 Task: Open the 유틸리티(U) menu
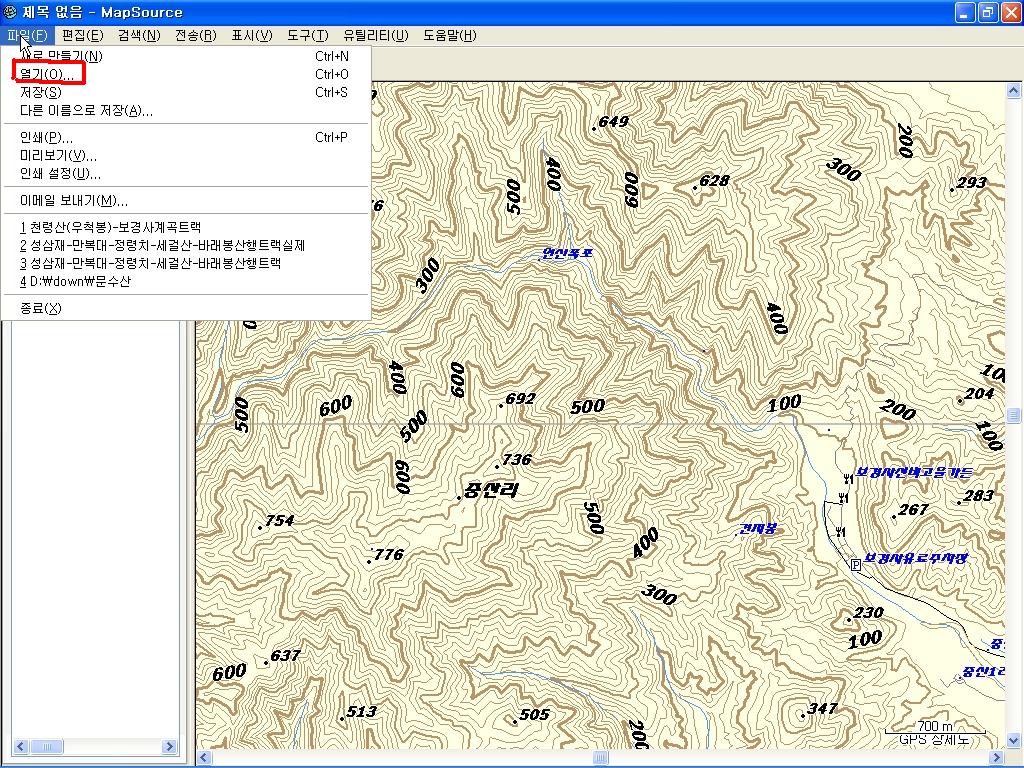point(376,35)
